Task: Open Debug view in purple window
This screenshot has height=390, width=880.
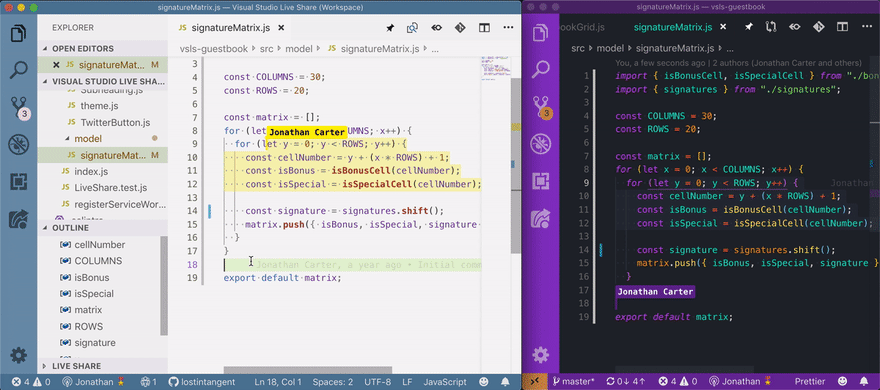Action: [x=540, y=145]
